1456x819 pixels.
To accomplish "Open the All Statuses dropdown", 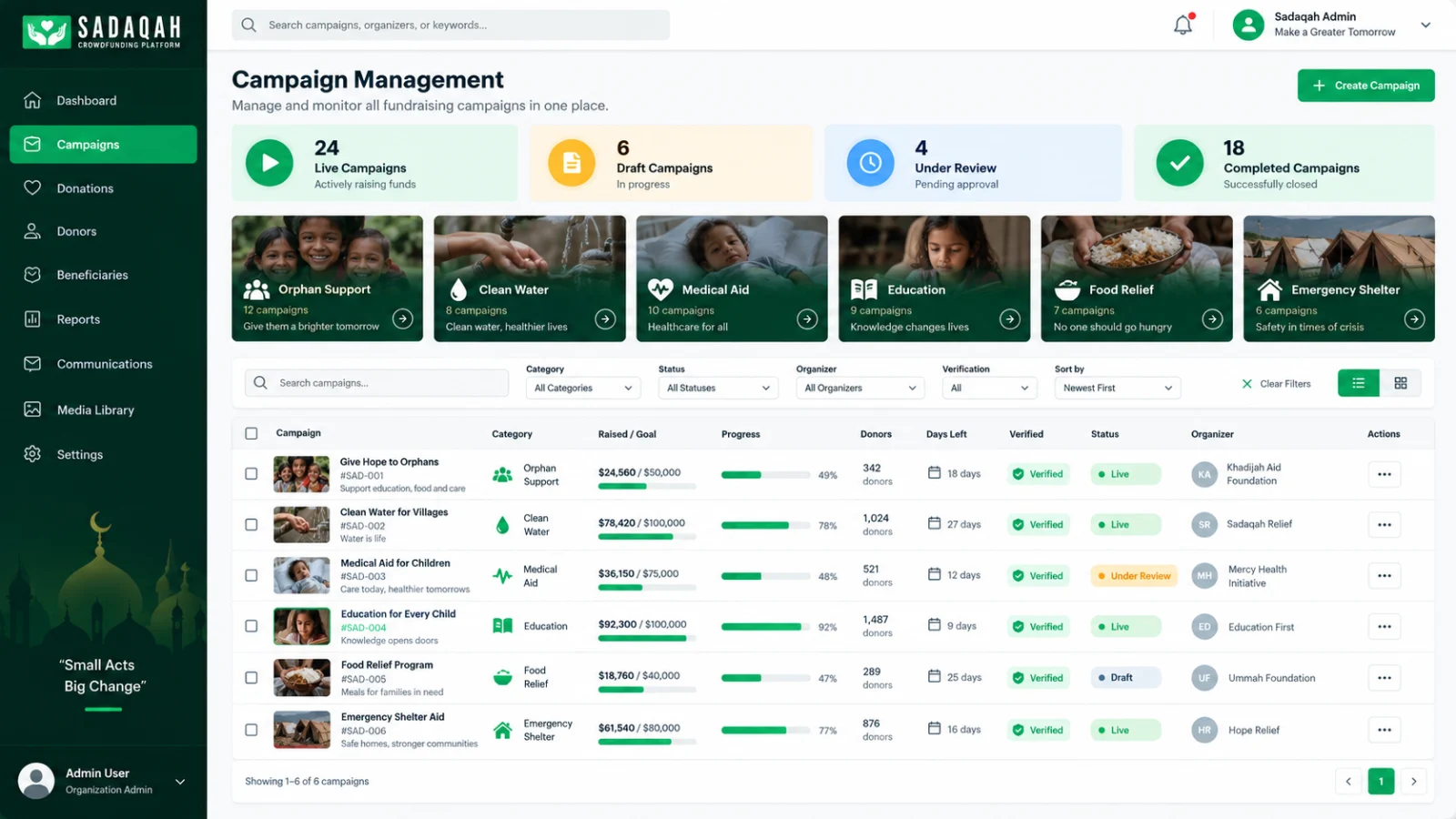I will coord(718,388).
